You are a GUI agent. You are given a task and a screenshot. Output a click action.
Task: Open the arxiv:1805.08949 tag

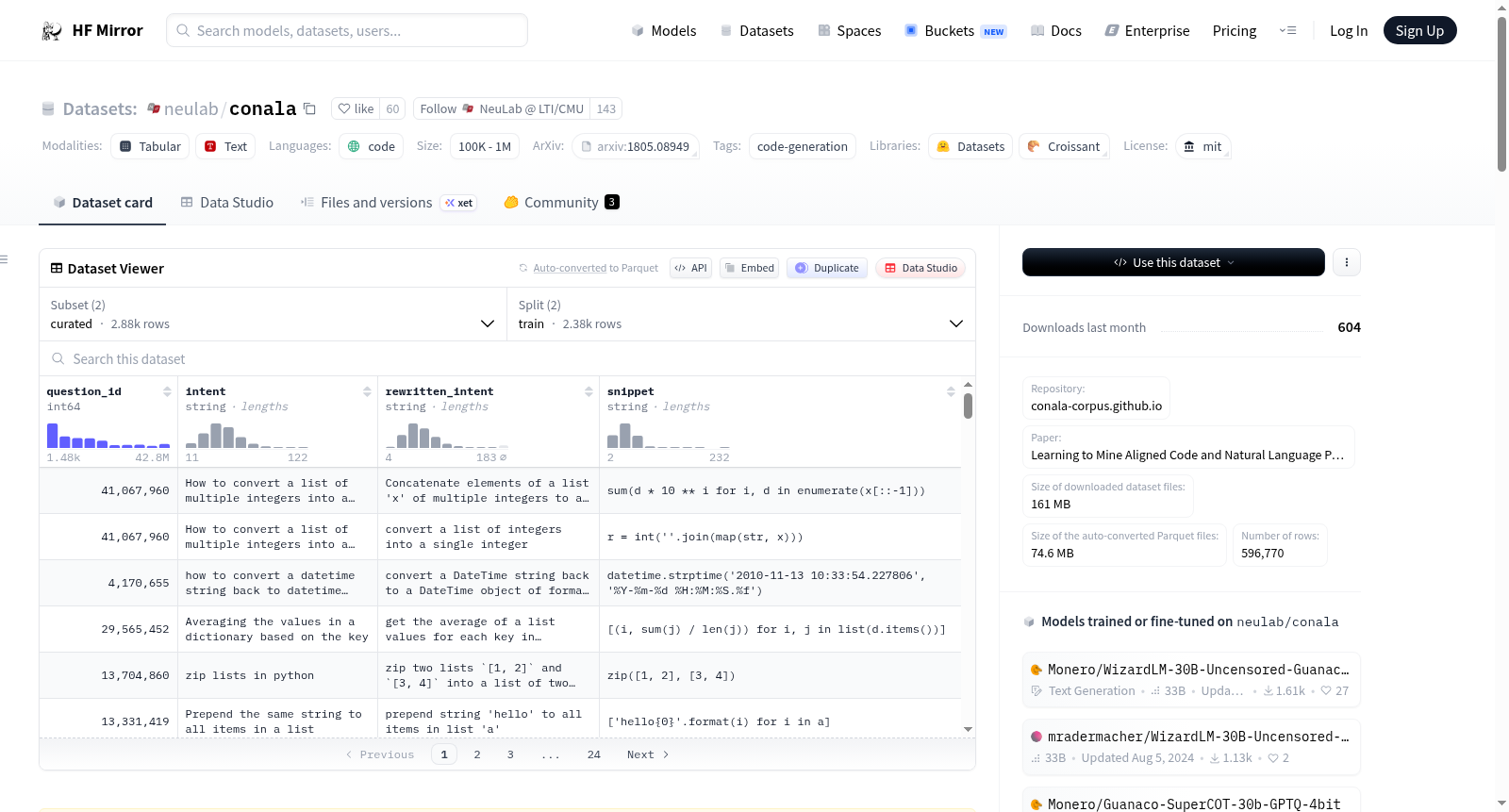[x=636, y=147]
